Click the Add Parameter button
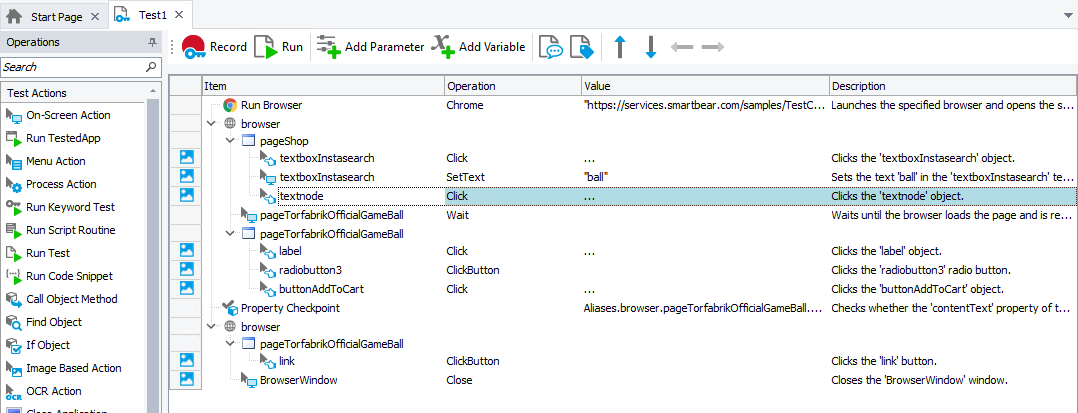This screenshot has height=413, width=1078. [370, 47]
